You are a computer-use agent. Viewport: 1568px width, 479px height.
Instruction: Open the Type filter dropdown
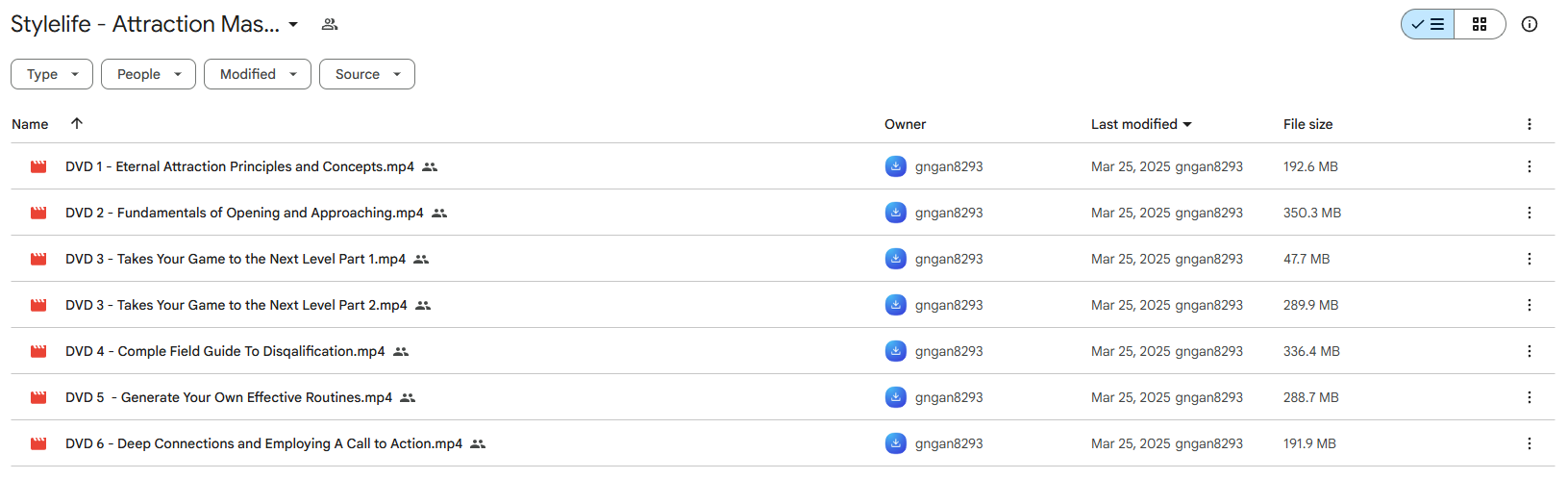52,74
